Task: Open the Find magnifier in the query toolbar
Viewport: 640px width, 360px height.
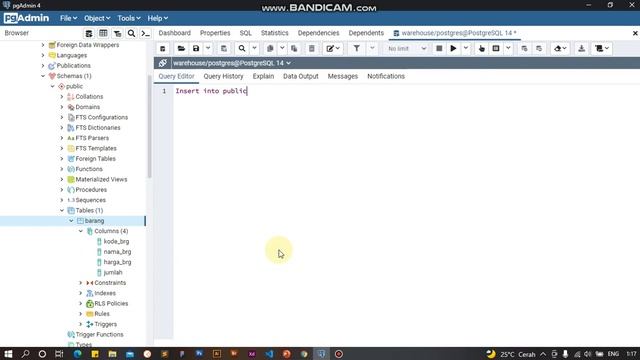Action: 242,49
